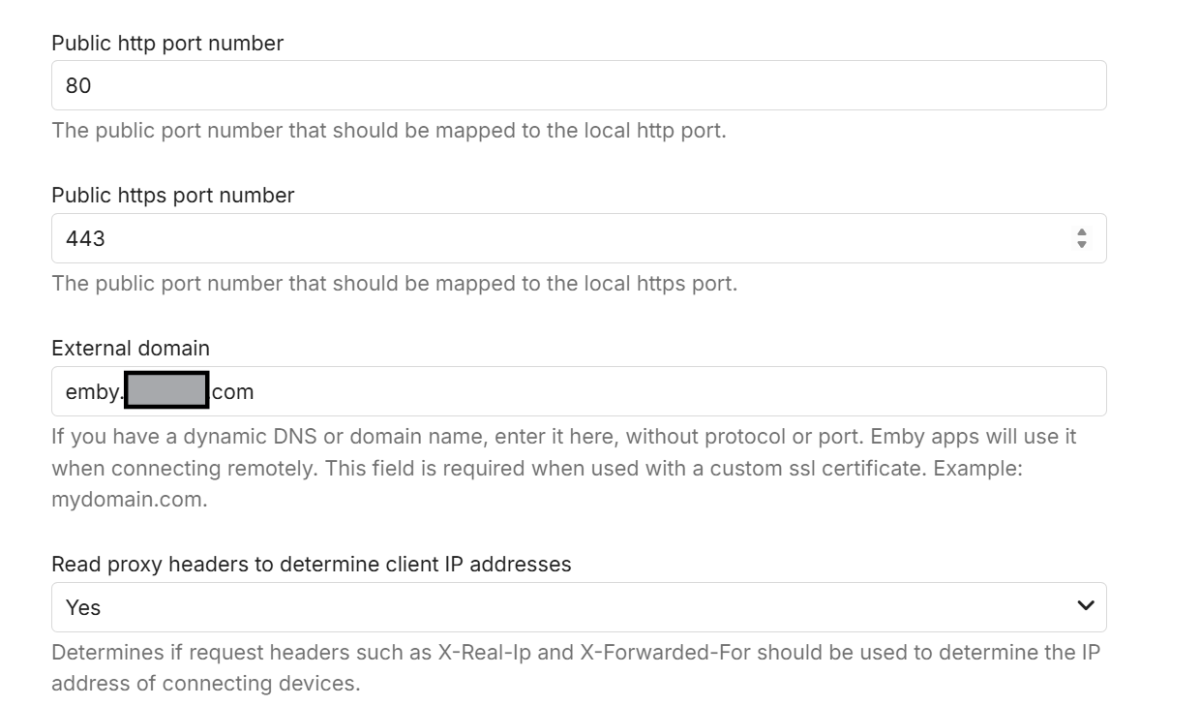Screen dimensions: 1200x706
Task: Click the 'mydomain.com' example text
Action: click(x=129, y=501)
